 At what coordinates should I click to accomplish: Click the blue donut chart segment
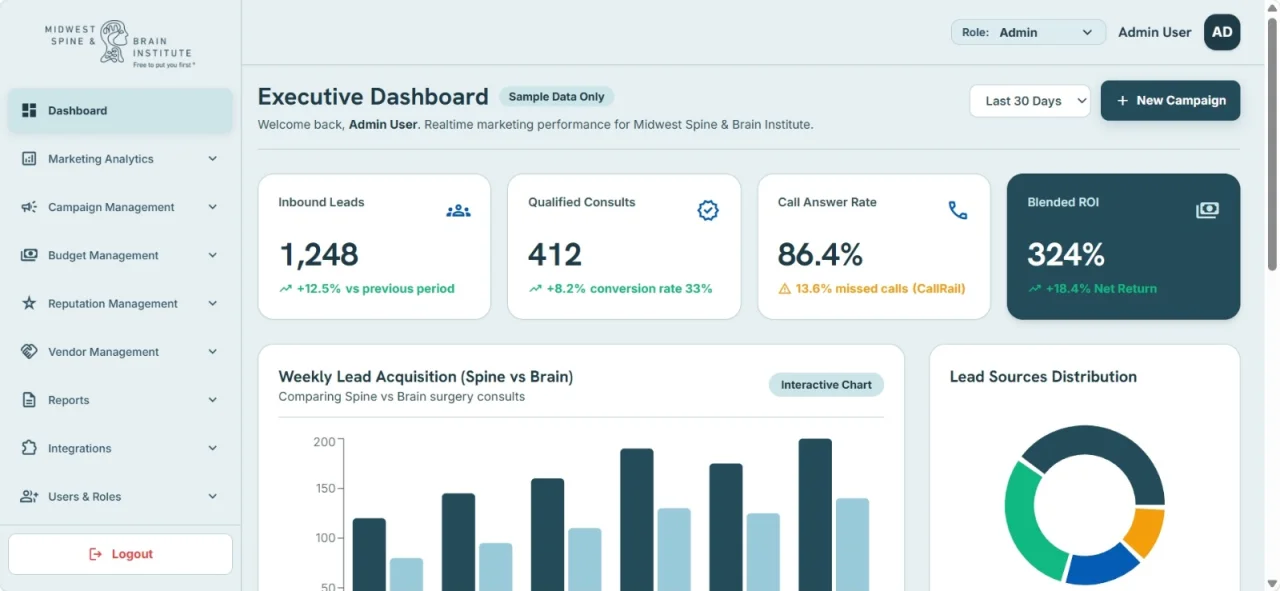pyautogui.click(x=1102, y=567)
